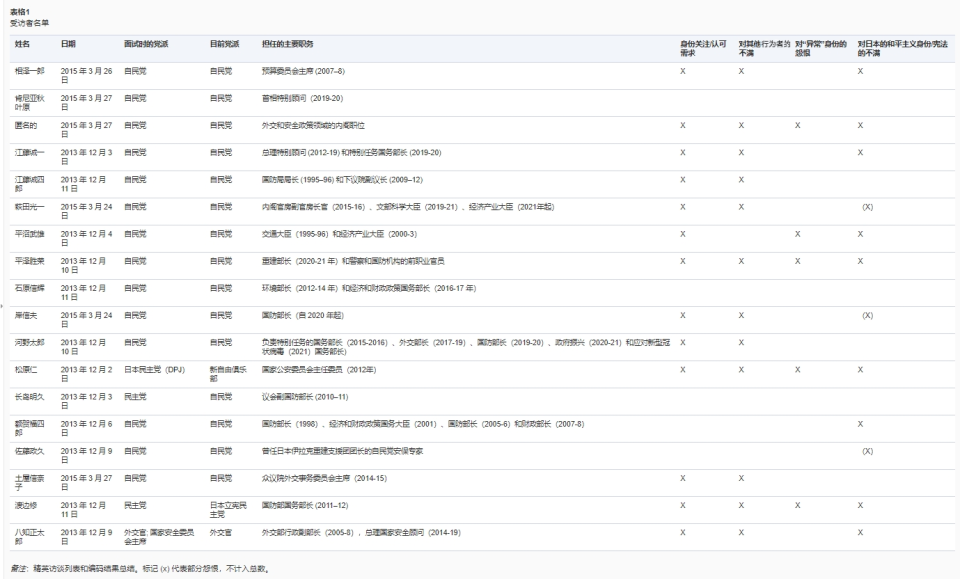Click 国防部国务部长 (2011–12) cell
Image resolution: width=960 pixels, height=579 pixels.
coord(305,505)
